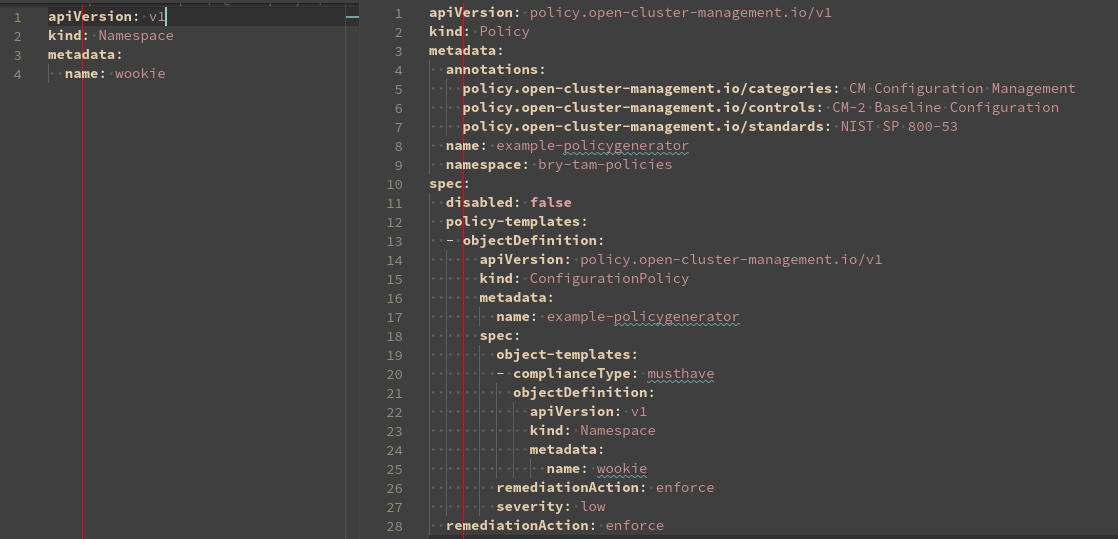Click the "spec" key on line 10
The height and width of the screenshot is (539, 1118).
446,183
